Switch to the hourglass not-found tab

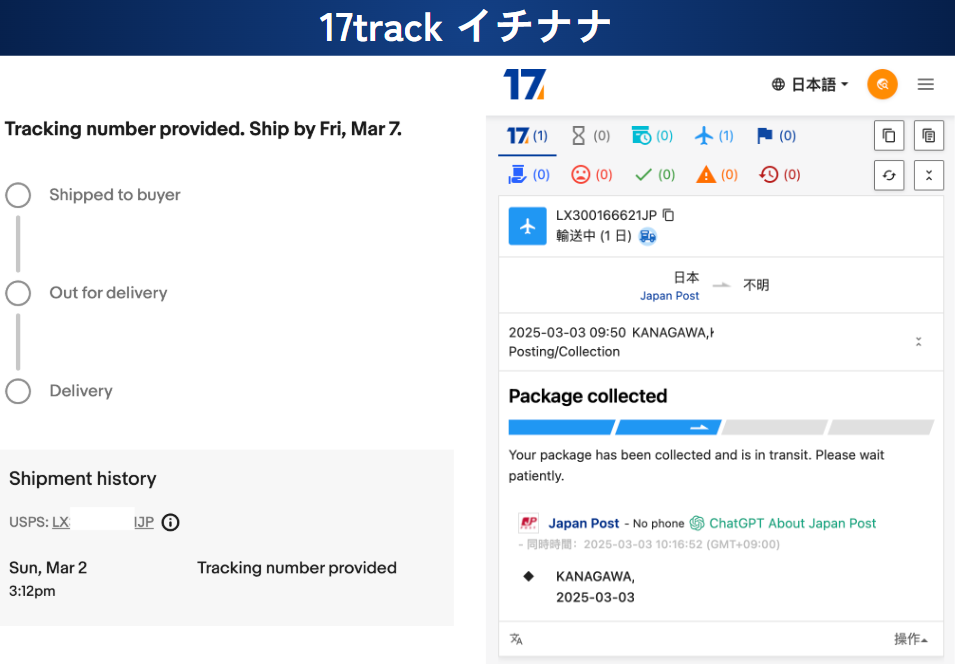click(x=590, y=136)
